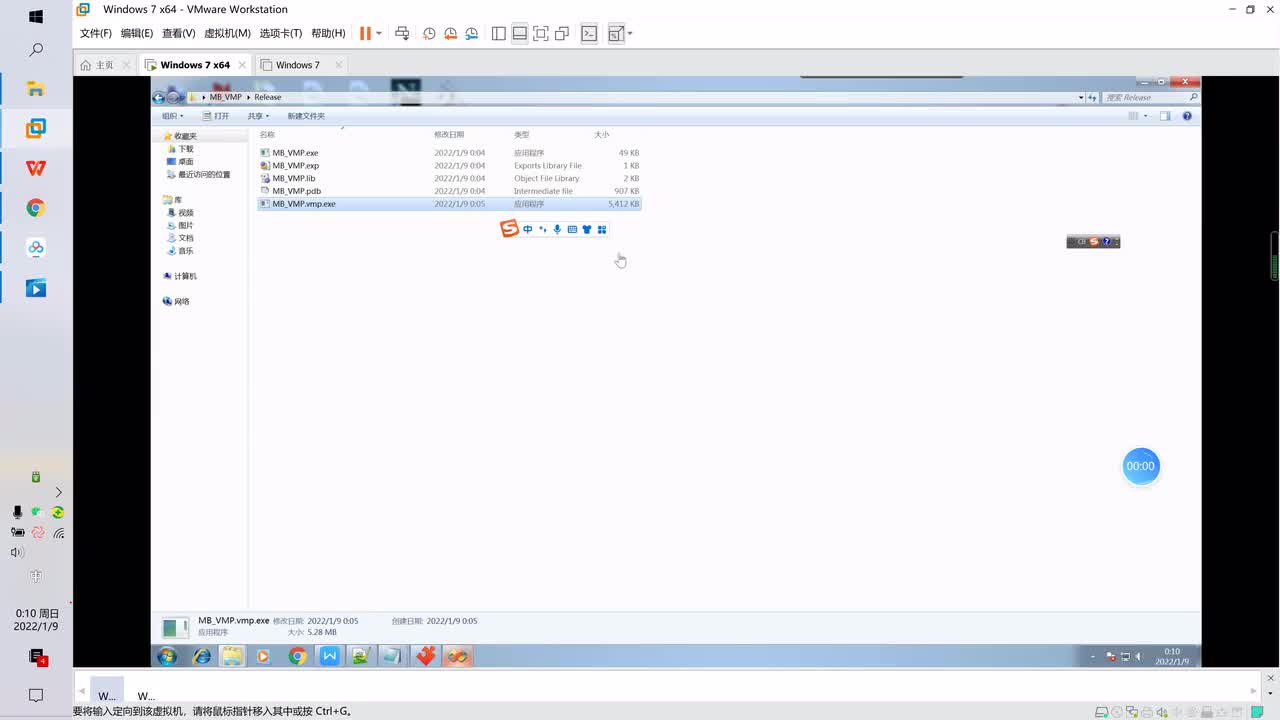Open the 文件(F) menu
Image resolution: width=1280 pixels, height=720 pixels.
[x=96, y=33]
